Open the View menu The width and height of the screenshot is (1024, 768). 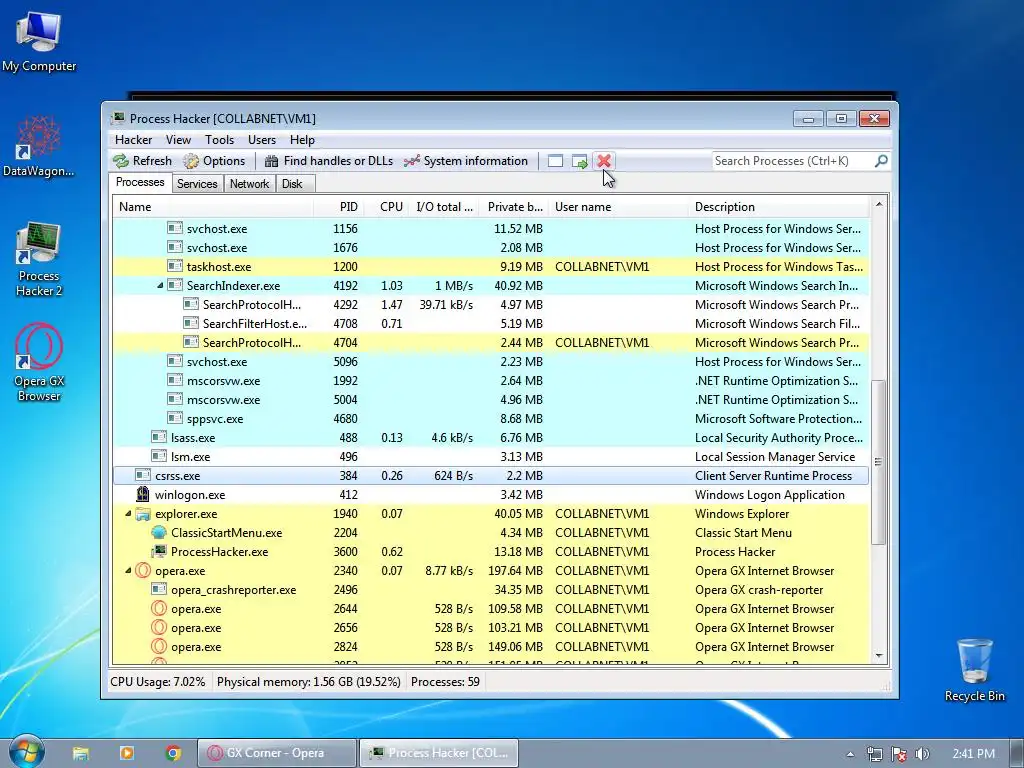tap(178, 140)
